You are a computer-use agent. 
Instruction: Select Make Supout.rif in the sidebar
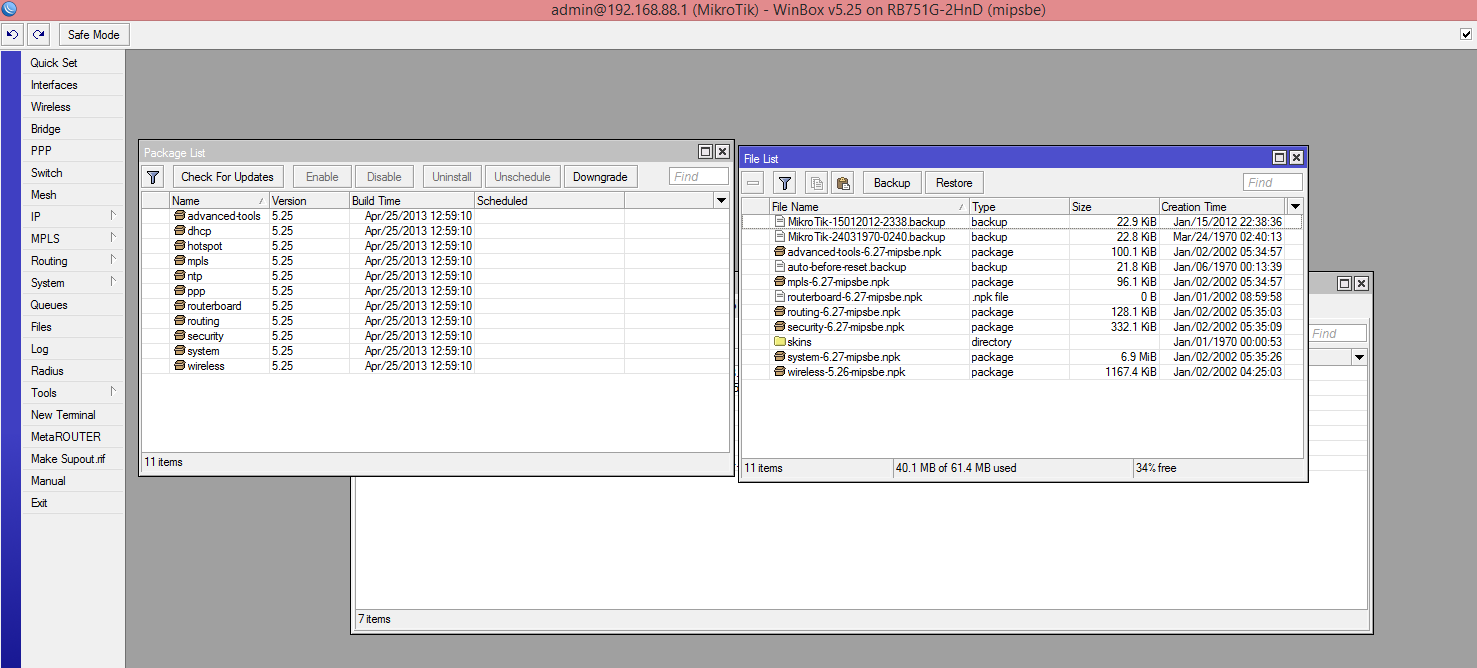74,459
